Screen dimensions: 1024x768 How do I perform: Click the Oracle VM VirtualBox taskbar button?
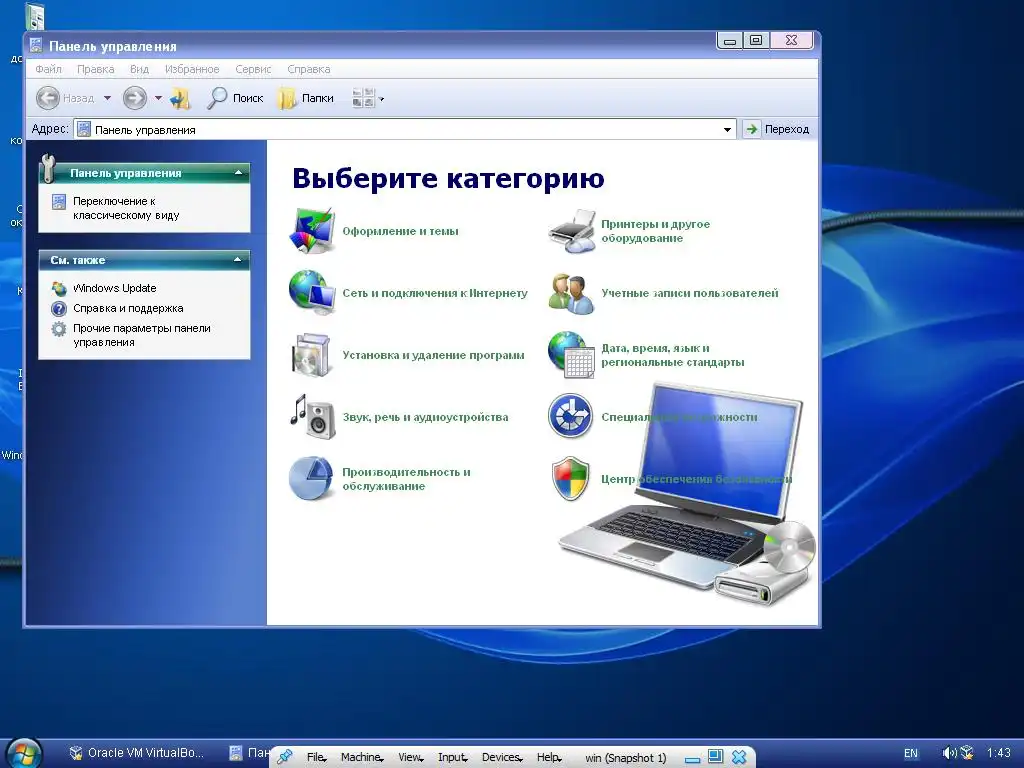point(136,753)
